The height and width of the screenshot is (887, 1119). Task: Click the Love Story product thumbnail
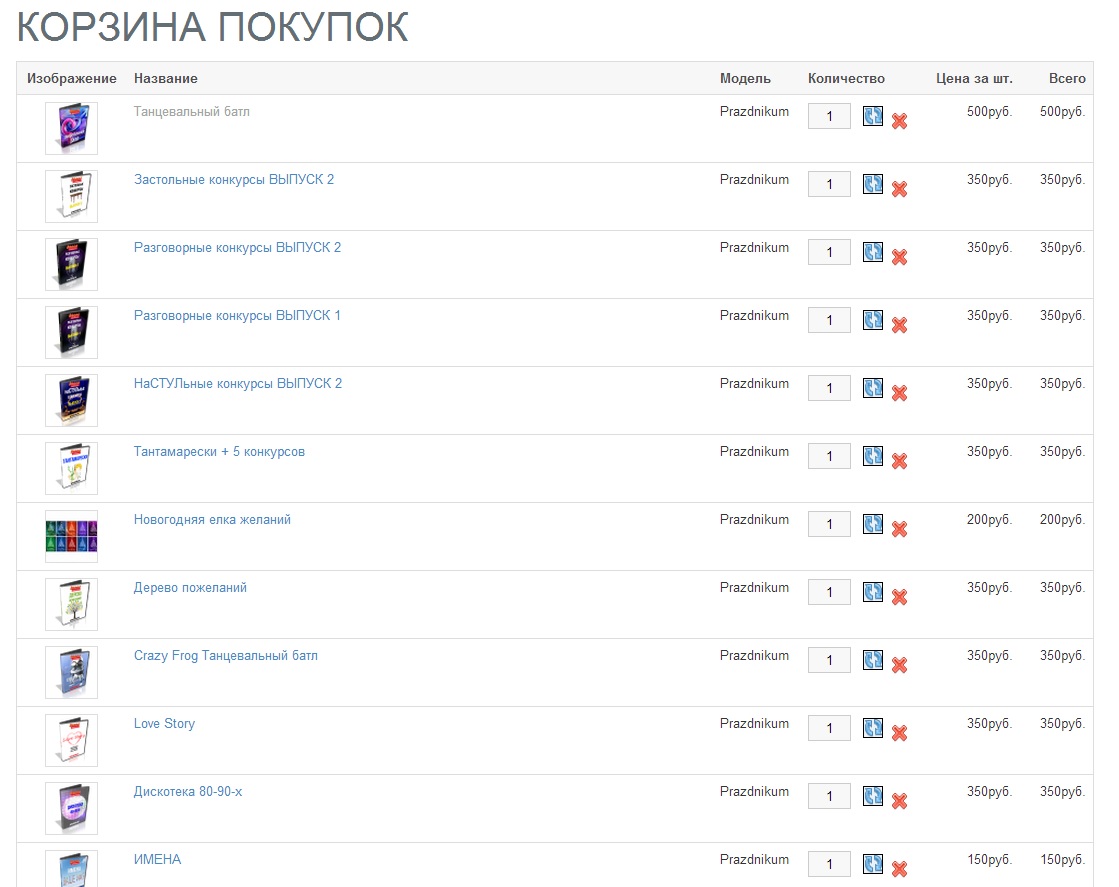pos(71,741)
